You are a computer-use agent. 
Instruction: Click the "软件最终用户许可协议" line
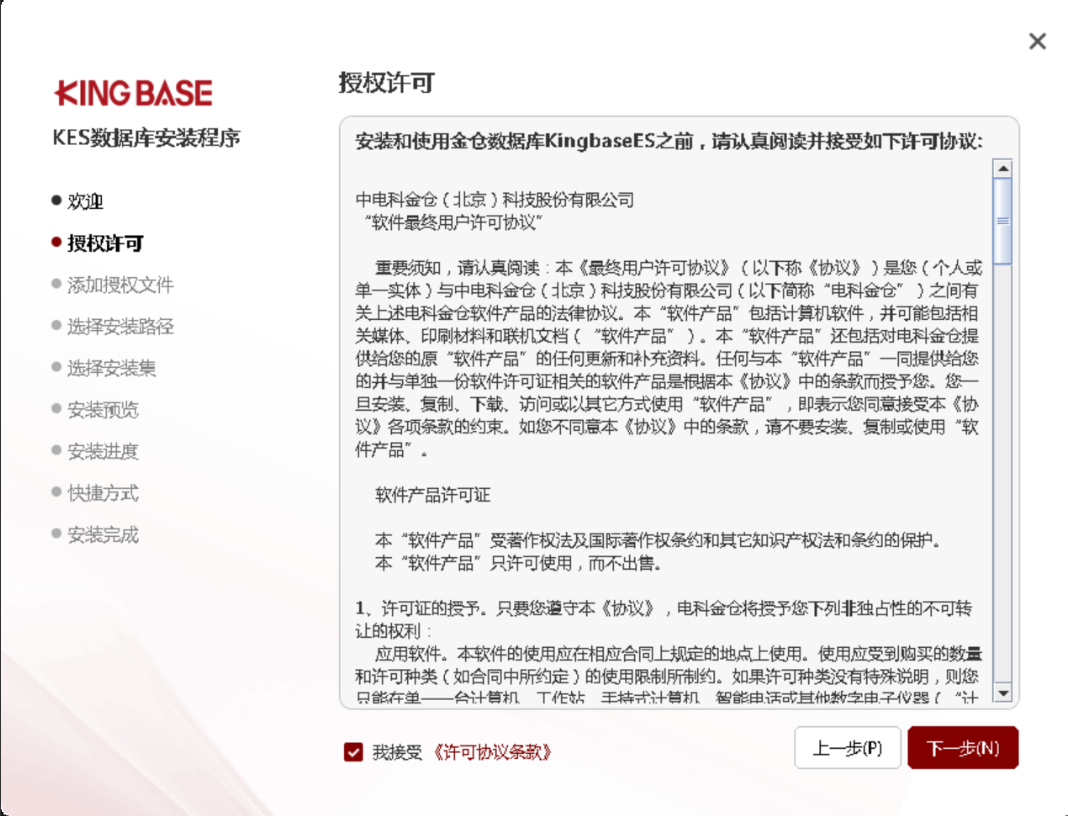(454, 223)
